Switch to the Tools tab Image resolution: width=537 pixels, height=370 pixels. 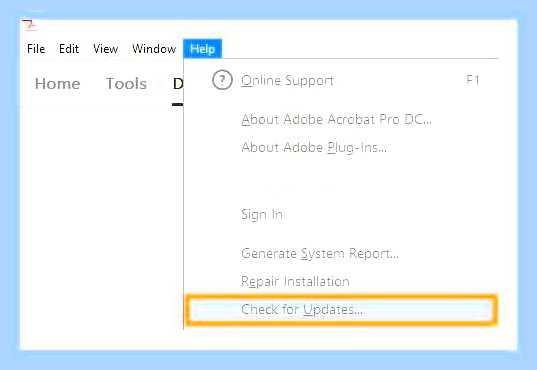[126, 84]
